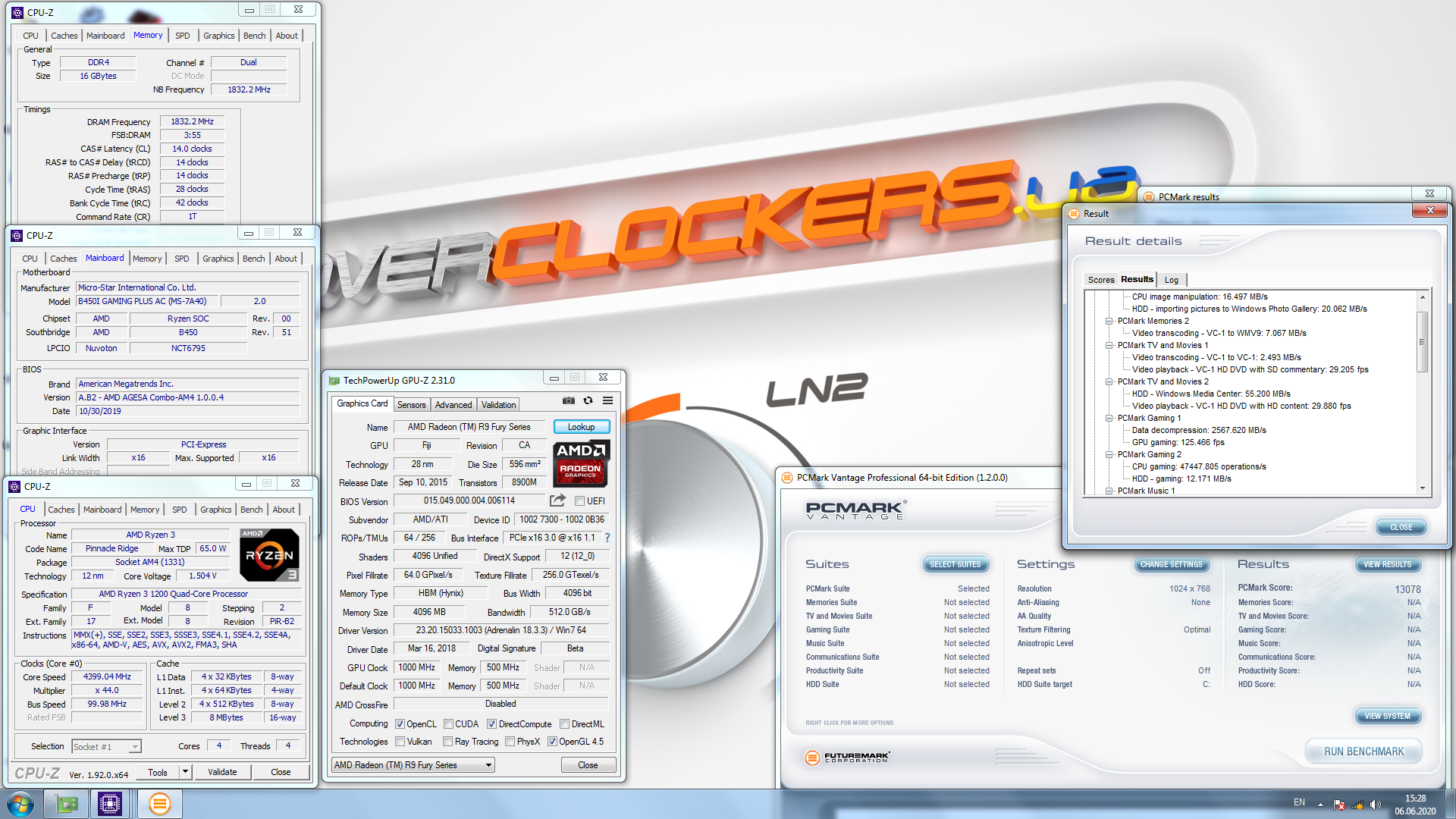The width and height of the screenshot is (1456, 819).
Task: Click the CHANGE SETTINGS button
Action: (1172, 564)
